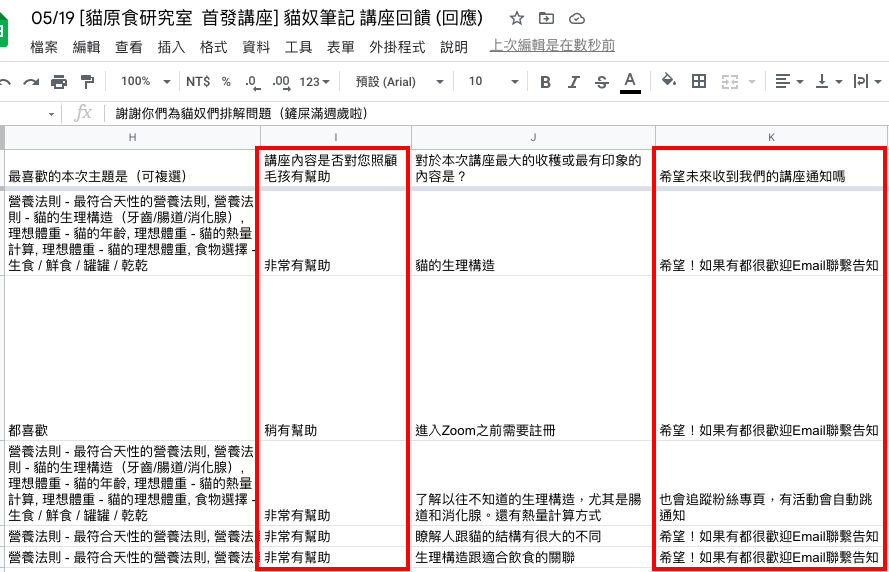The width and height of the screenshot is (889, 572).
Task: Click the redo arrow icon
Action: tap(31, 81)
